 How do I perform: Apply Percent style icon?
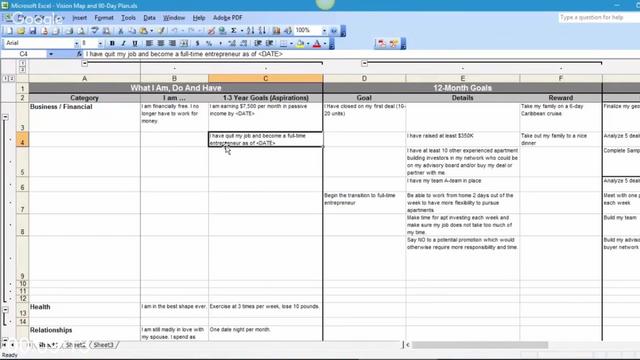pos(209,43)
